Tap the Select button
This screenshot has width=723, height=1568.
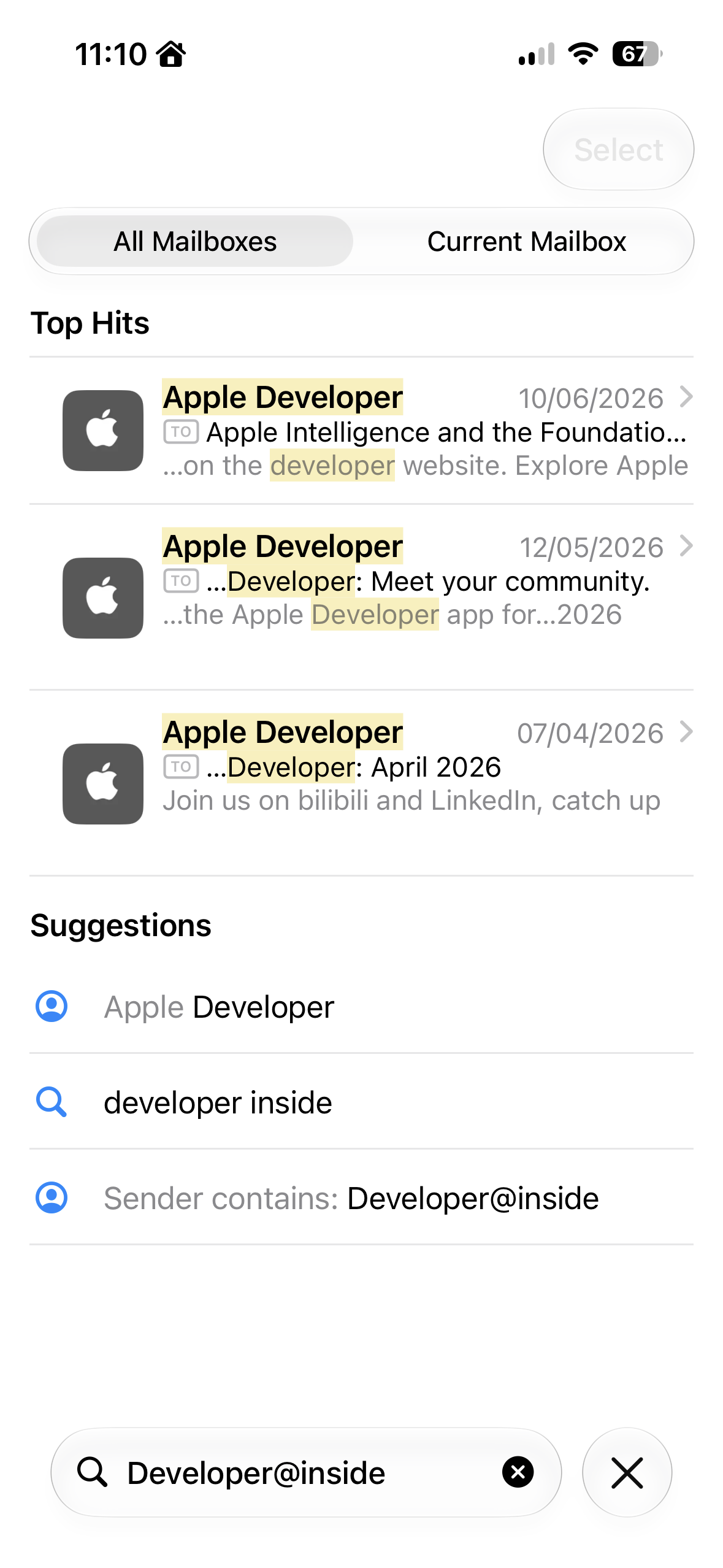pos(618,149)
